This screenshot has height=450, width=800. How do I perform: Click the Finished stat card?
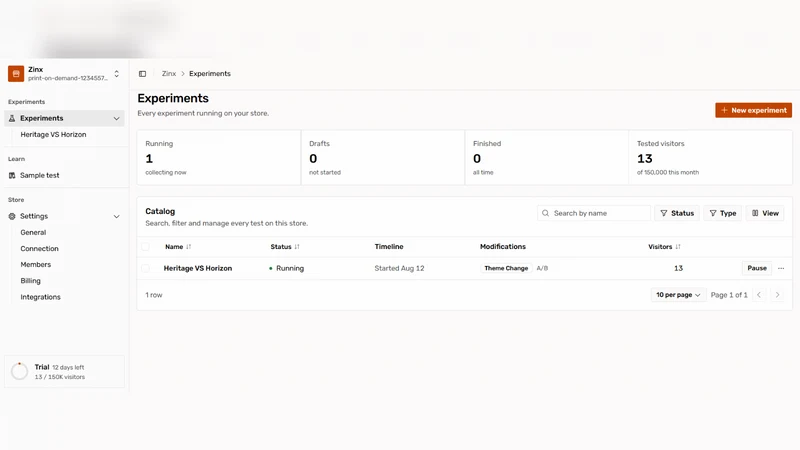click(546, 157)
